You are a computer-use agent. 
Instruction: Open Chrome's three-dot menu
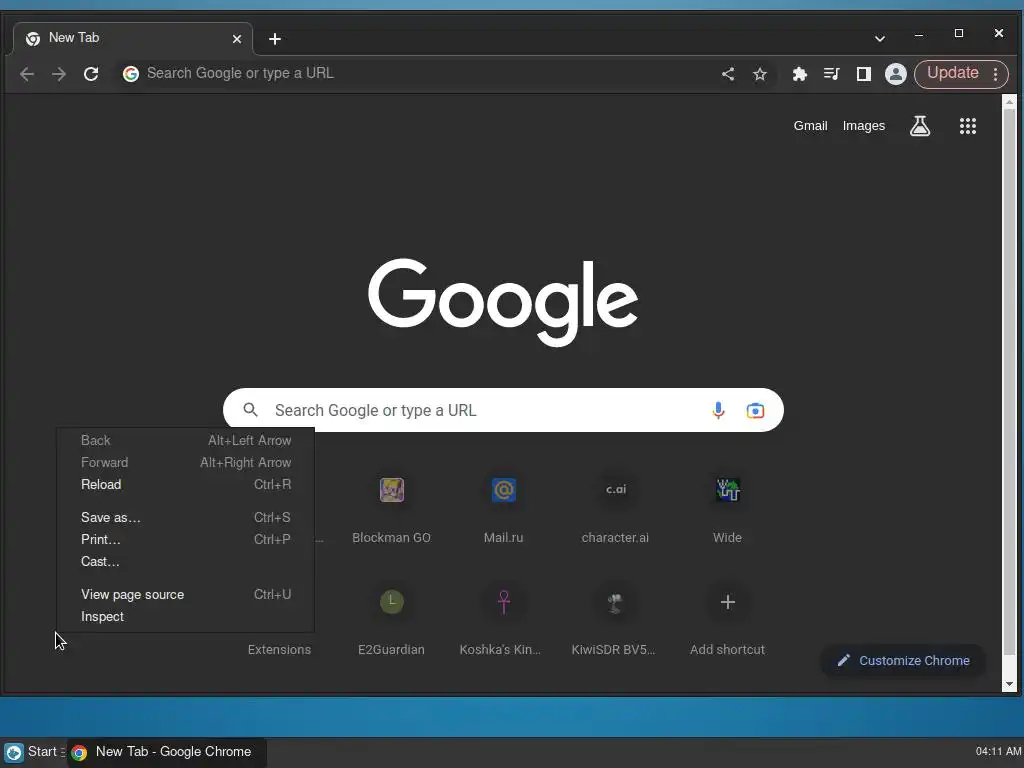tap(995, 74)
